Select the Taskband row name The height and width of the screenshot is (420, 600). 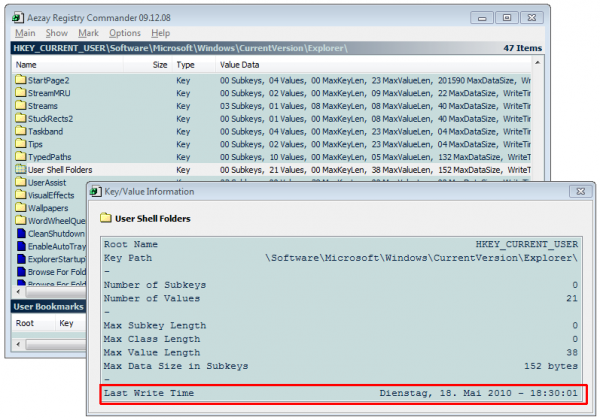(45, 132)
